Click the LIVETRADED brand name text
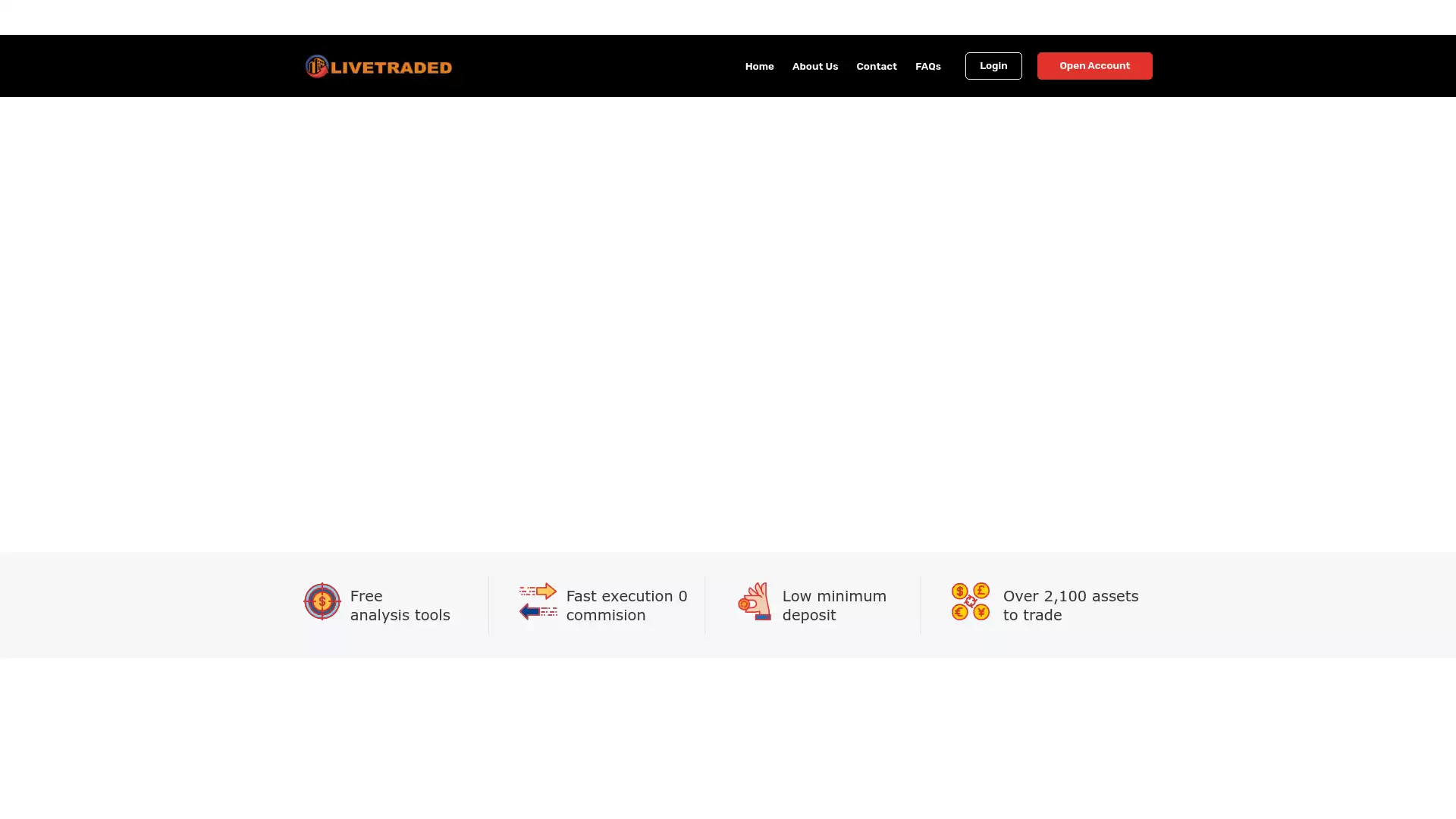 [391, 67]
